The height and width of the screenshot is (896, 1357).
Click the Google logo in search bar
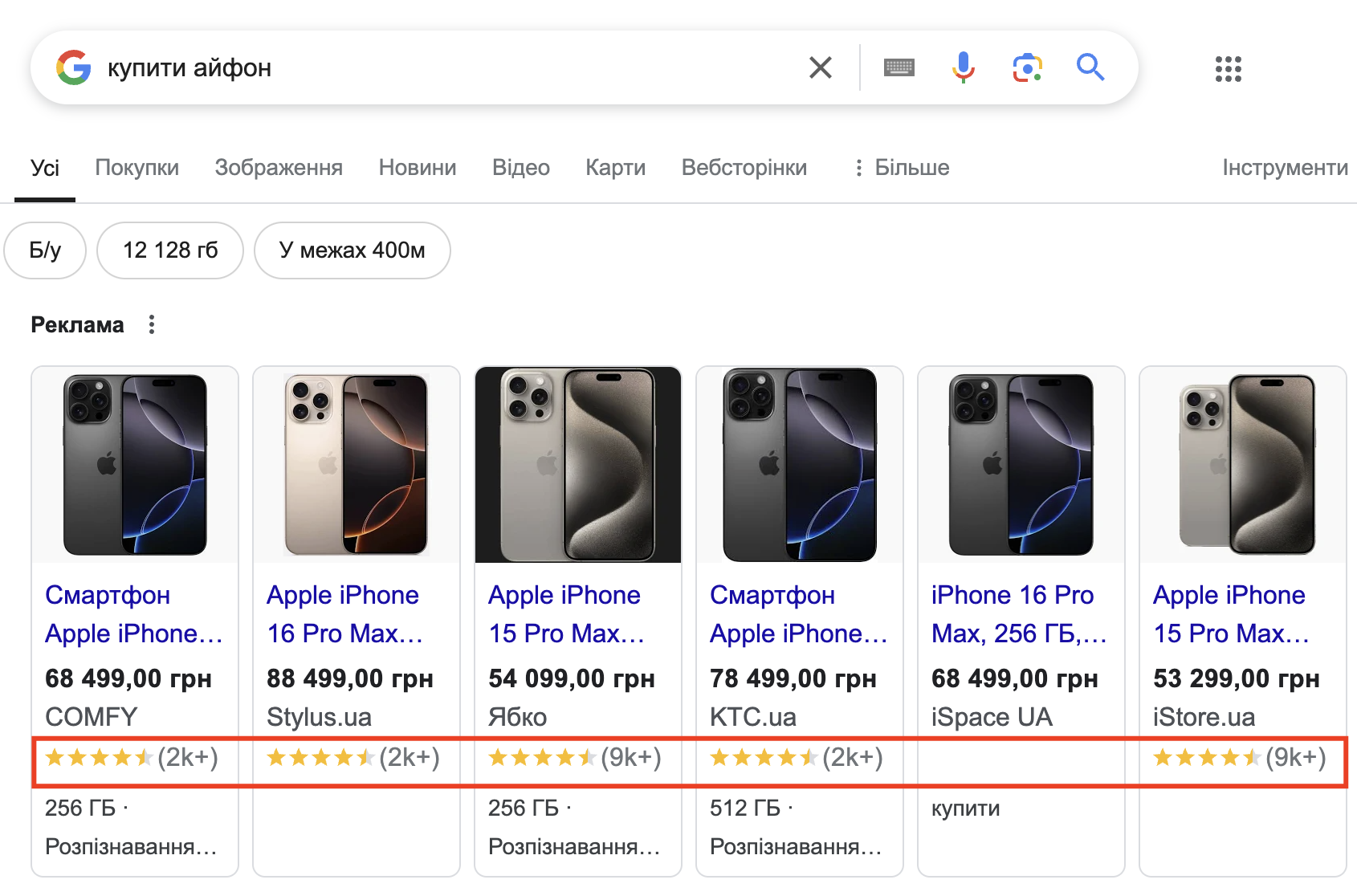[74, 67]
